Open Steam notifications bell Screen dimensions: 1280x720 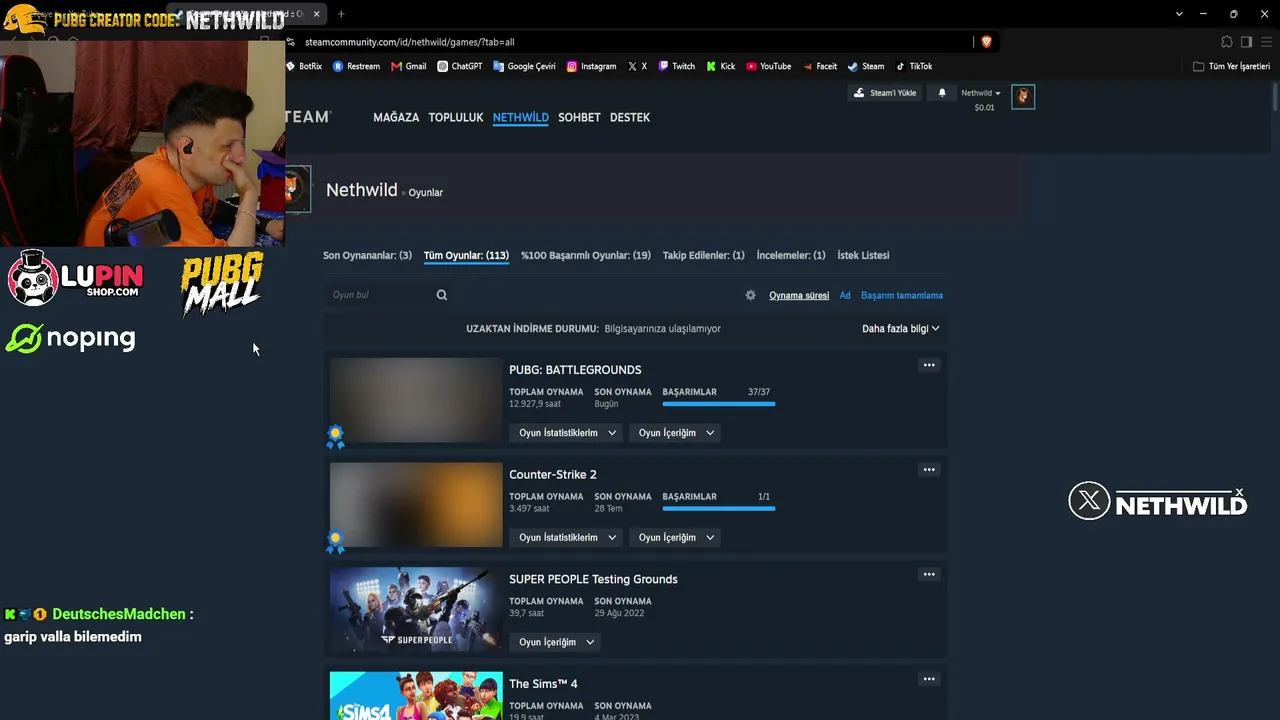tap(942, 93)
